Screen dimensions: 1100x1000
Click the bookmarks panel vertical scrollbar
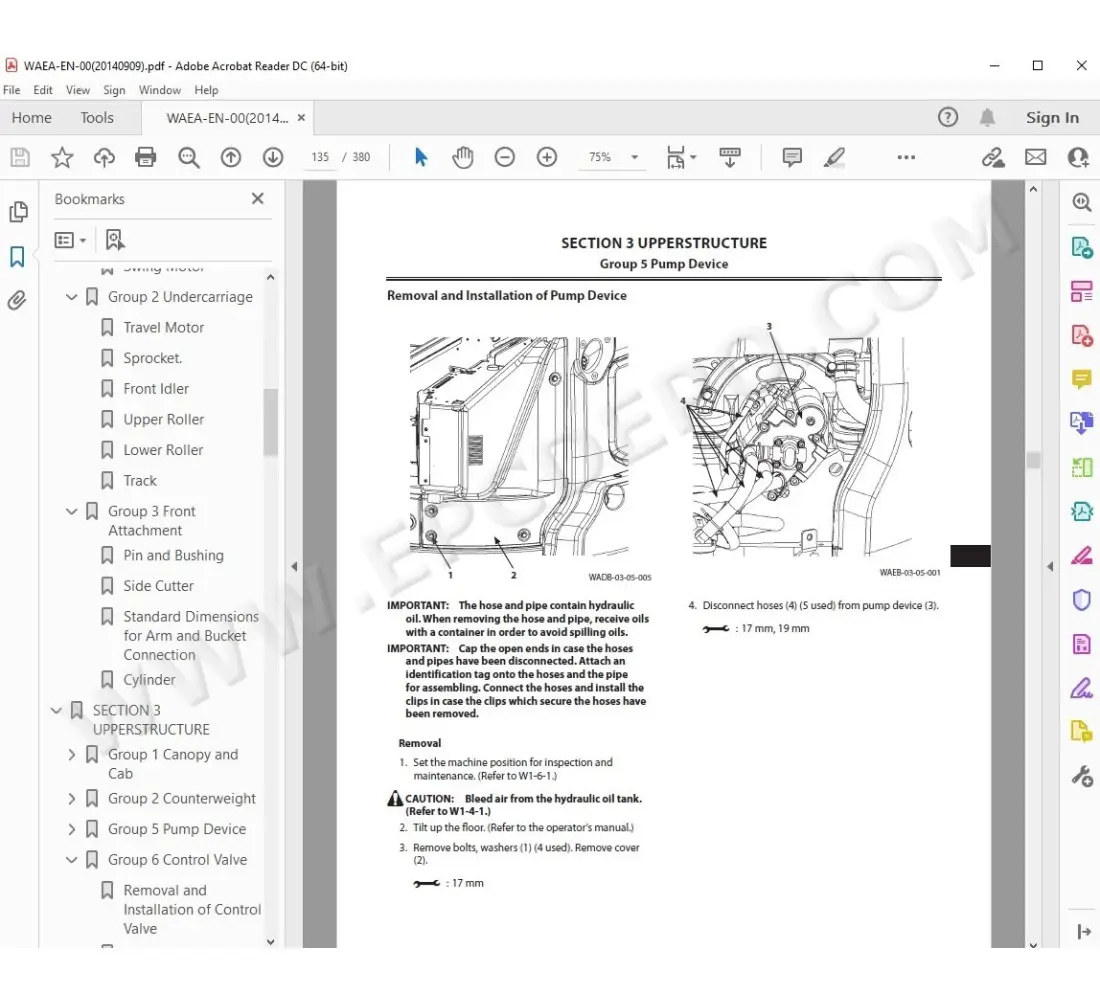270,420
